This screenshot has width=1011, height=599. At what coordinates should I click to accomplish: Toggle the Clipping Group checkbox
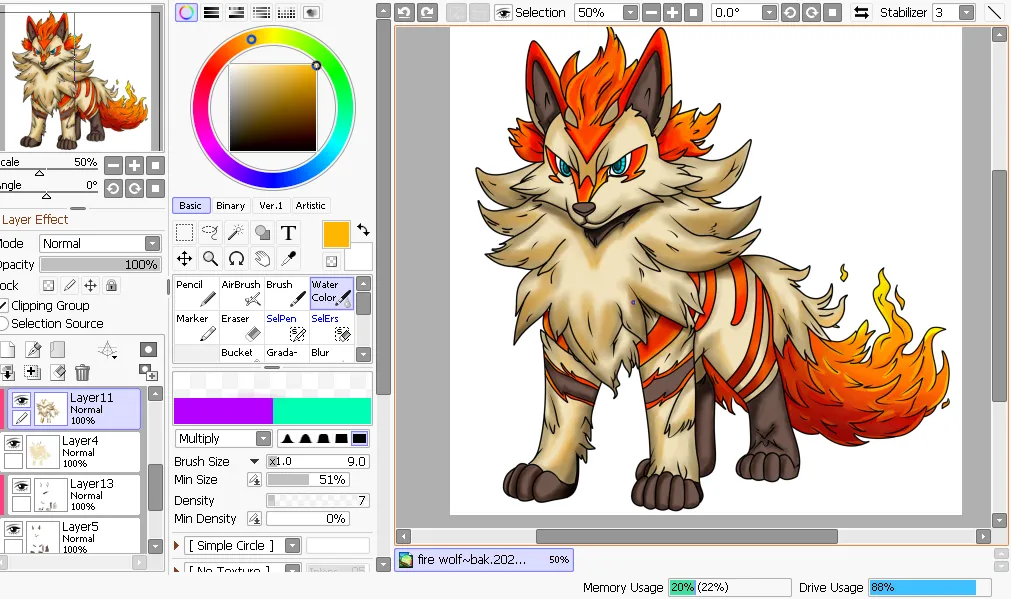[x=4, y=306]
